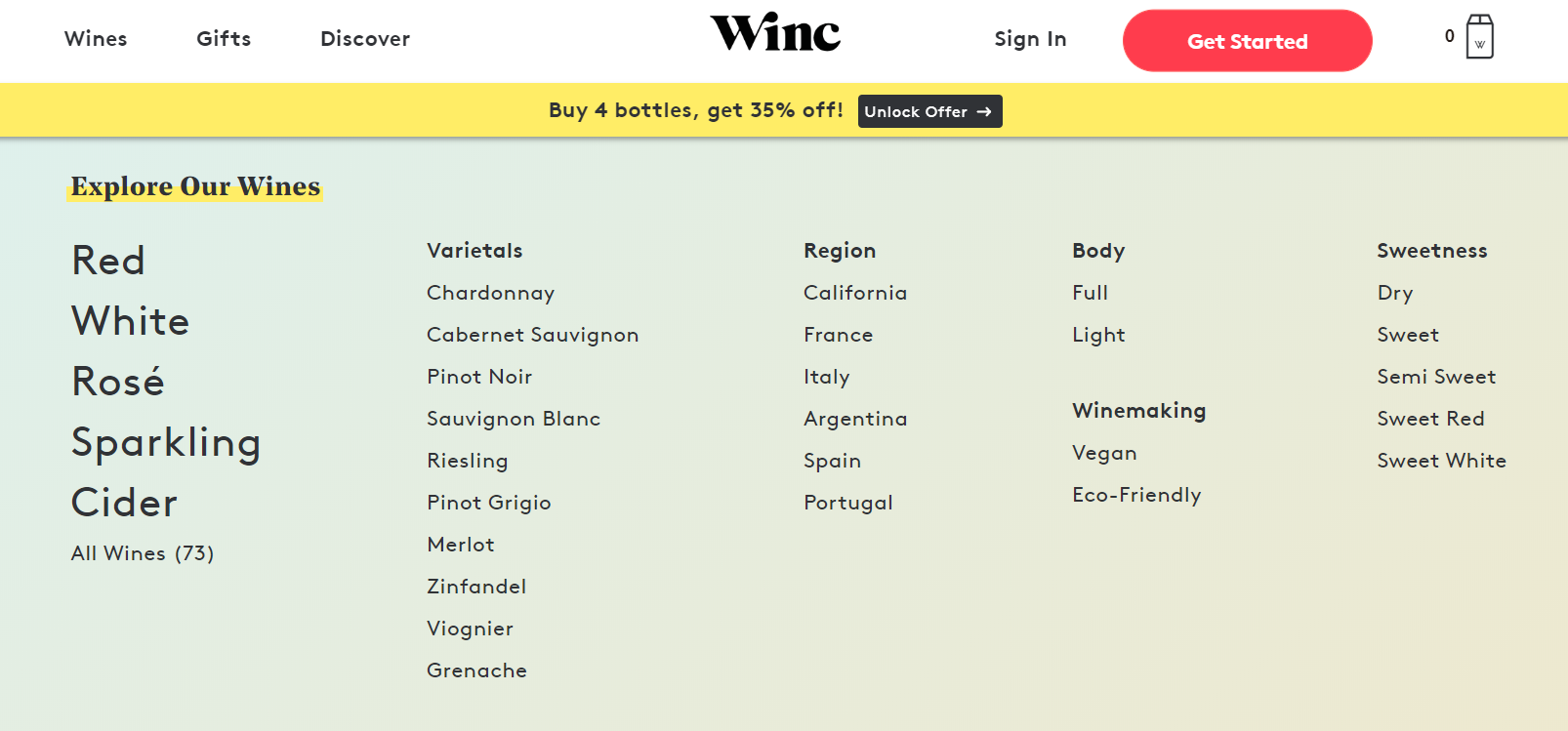Click Sign In
1568x731 pixels.
(1030, 39)
